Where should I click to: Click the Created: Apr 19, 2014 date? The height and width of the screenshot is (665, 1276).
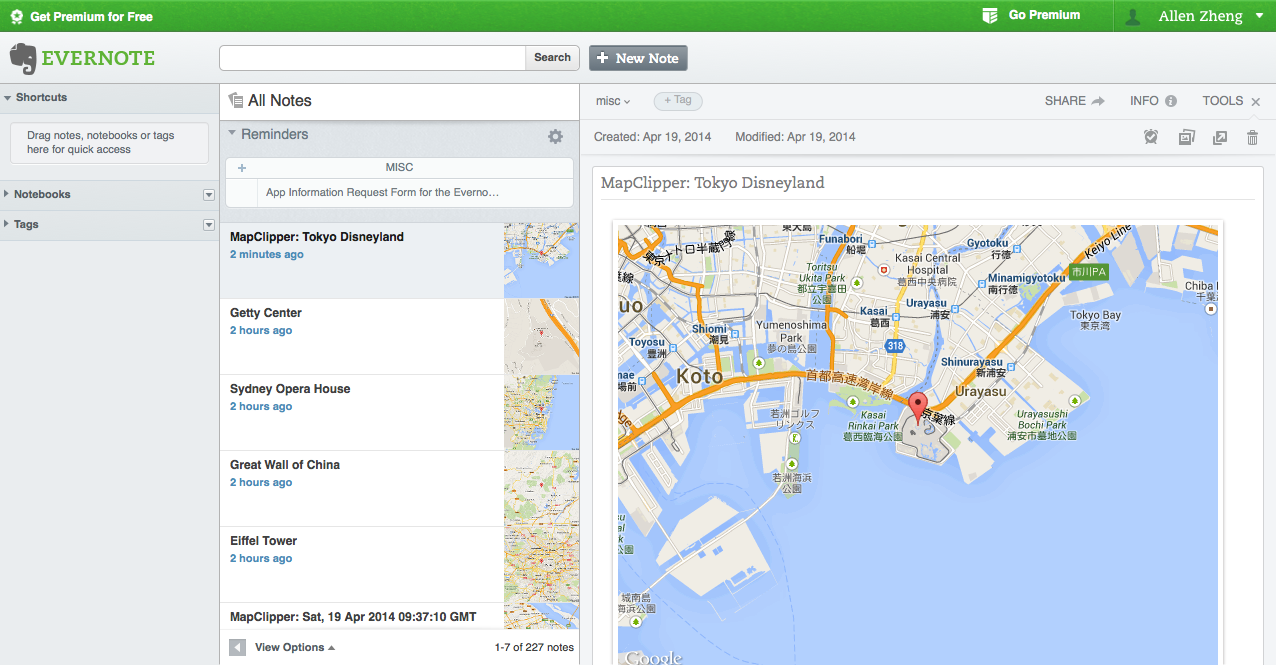point(653,137)
